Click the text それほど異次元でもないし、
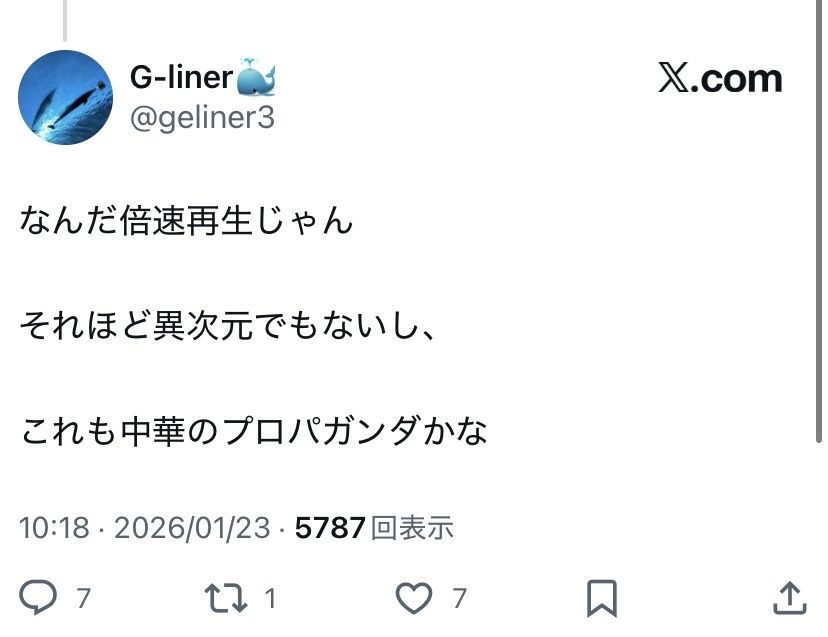The image size is (828, 637). tap(227, 326)
